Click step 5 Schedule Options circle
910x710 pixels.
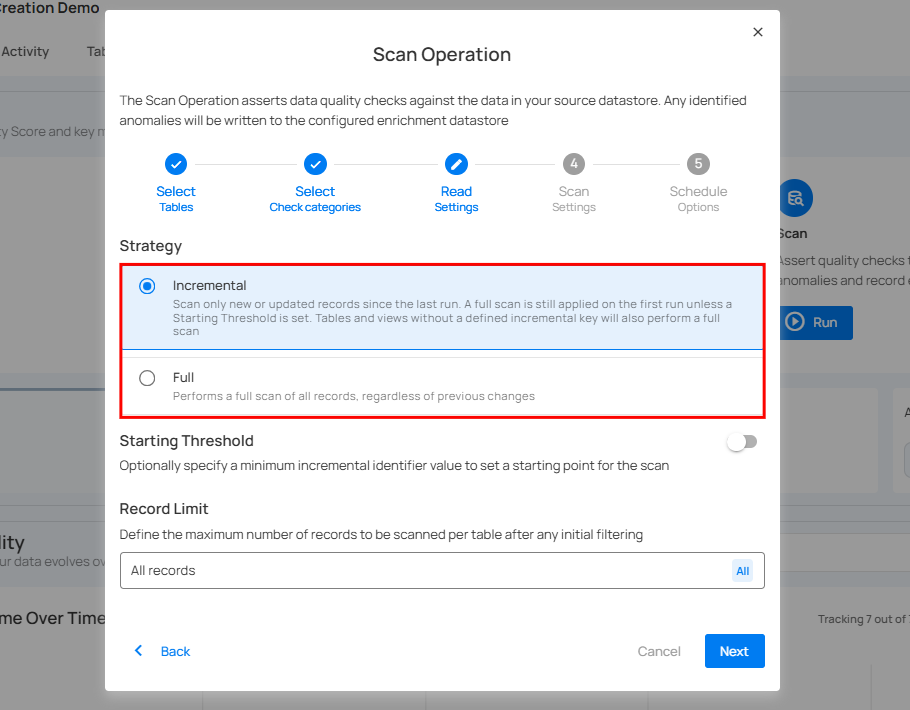(x=698, y=164)
